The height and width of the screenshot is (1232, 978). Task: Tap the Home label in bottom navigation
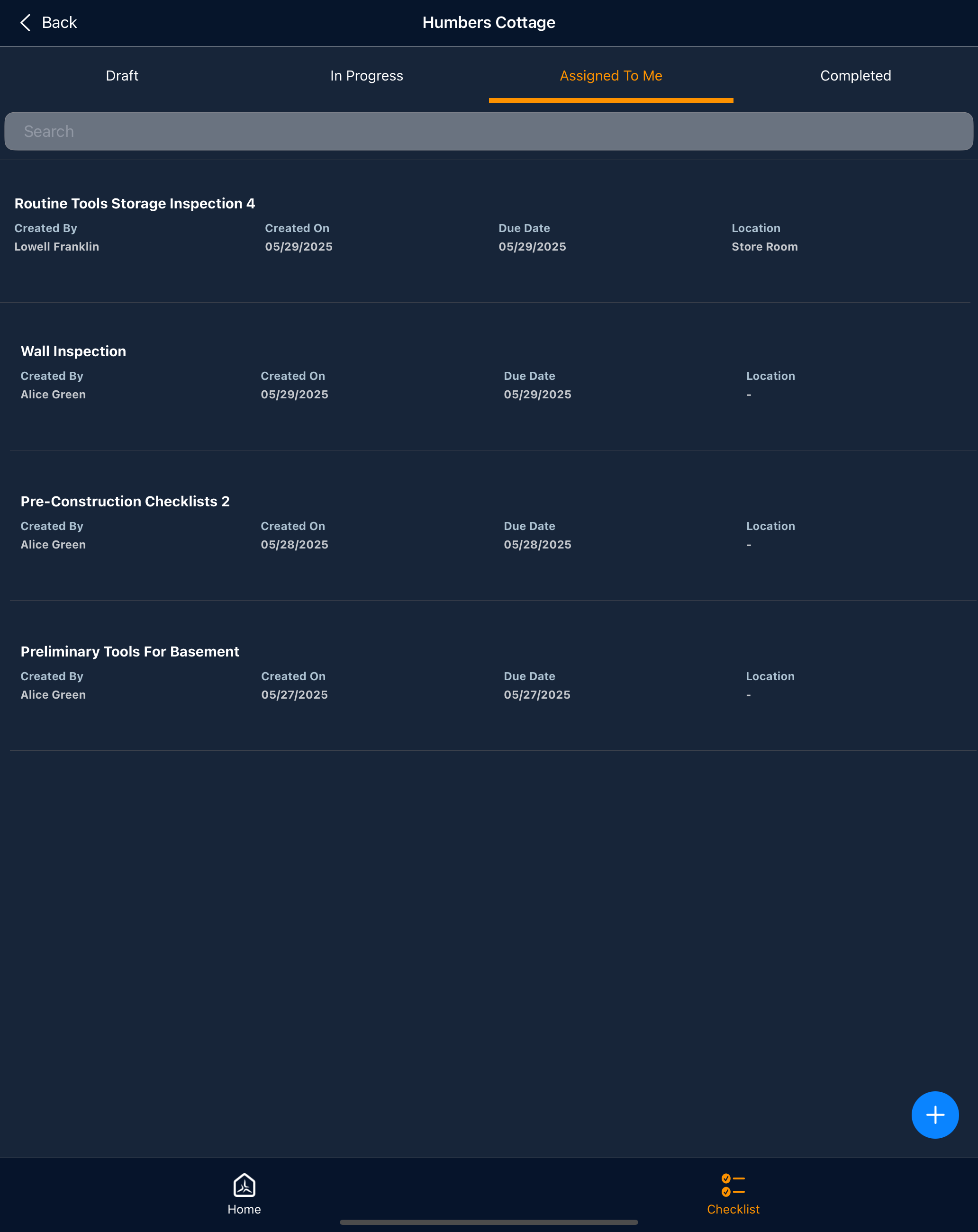tap(244, 1209)
